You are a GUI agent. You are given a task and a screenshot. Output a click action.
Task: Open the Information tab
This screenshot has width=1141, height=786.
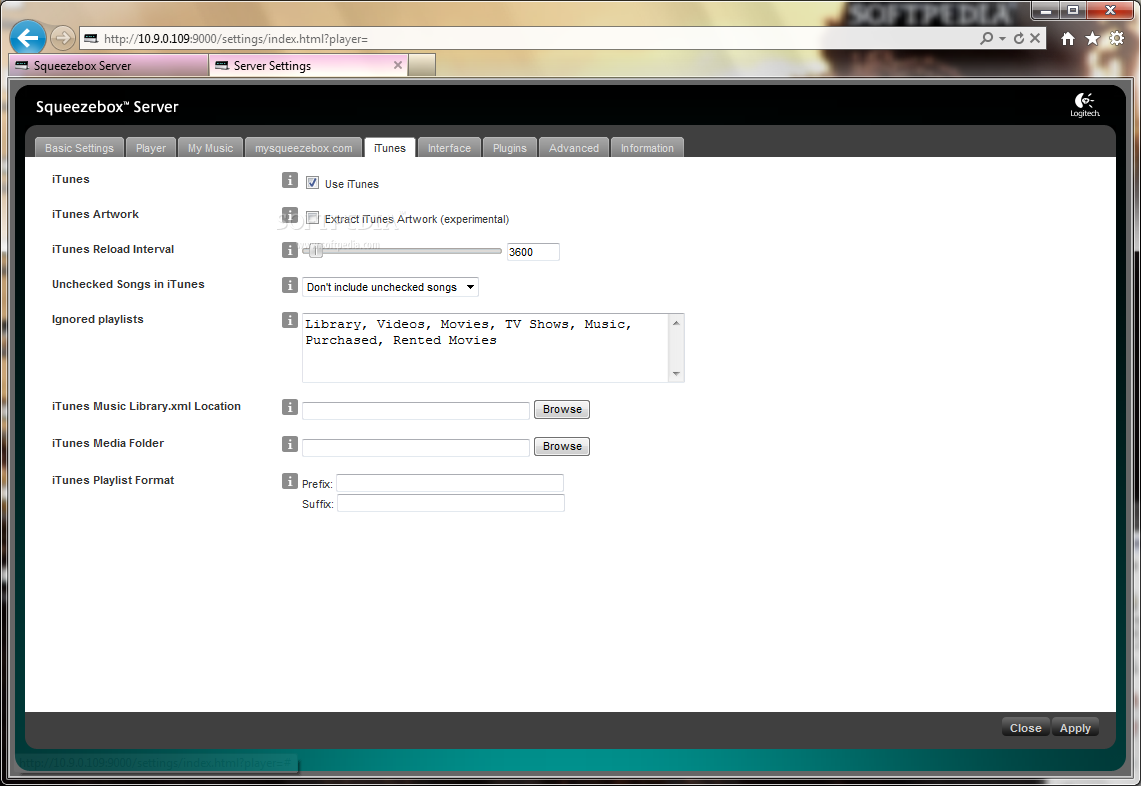point(647,148)
